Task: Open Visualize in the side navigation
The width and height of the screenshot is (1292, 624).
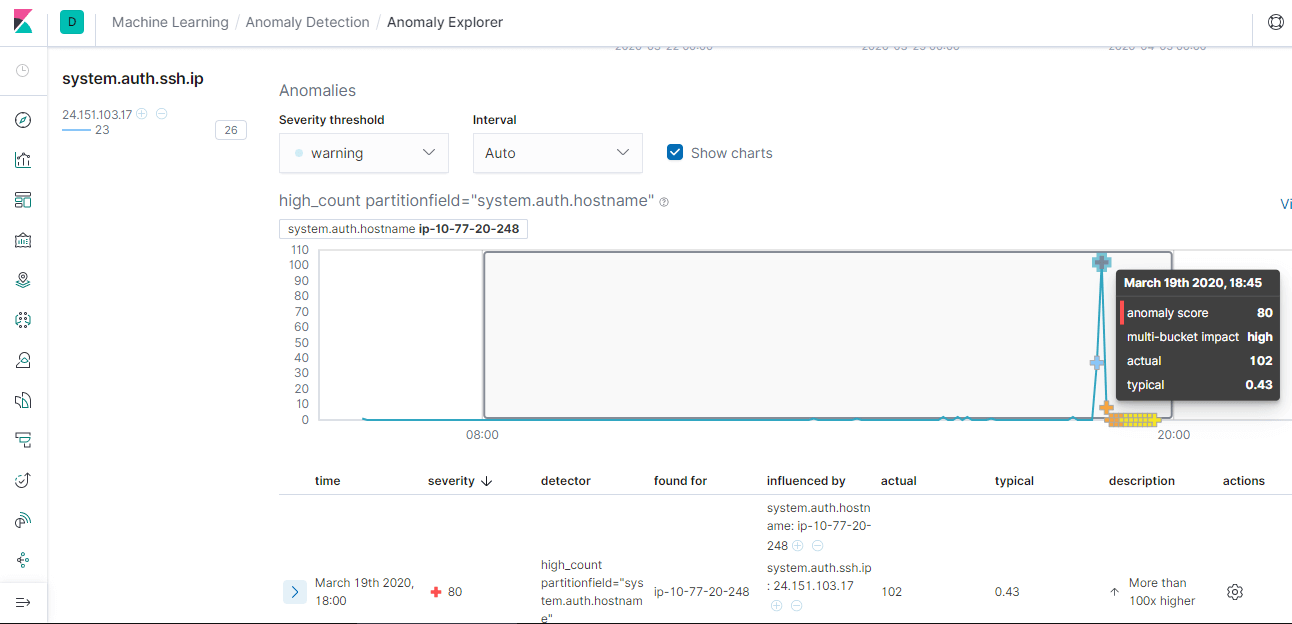Action: [23, 160]
